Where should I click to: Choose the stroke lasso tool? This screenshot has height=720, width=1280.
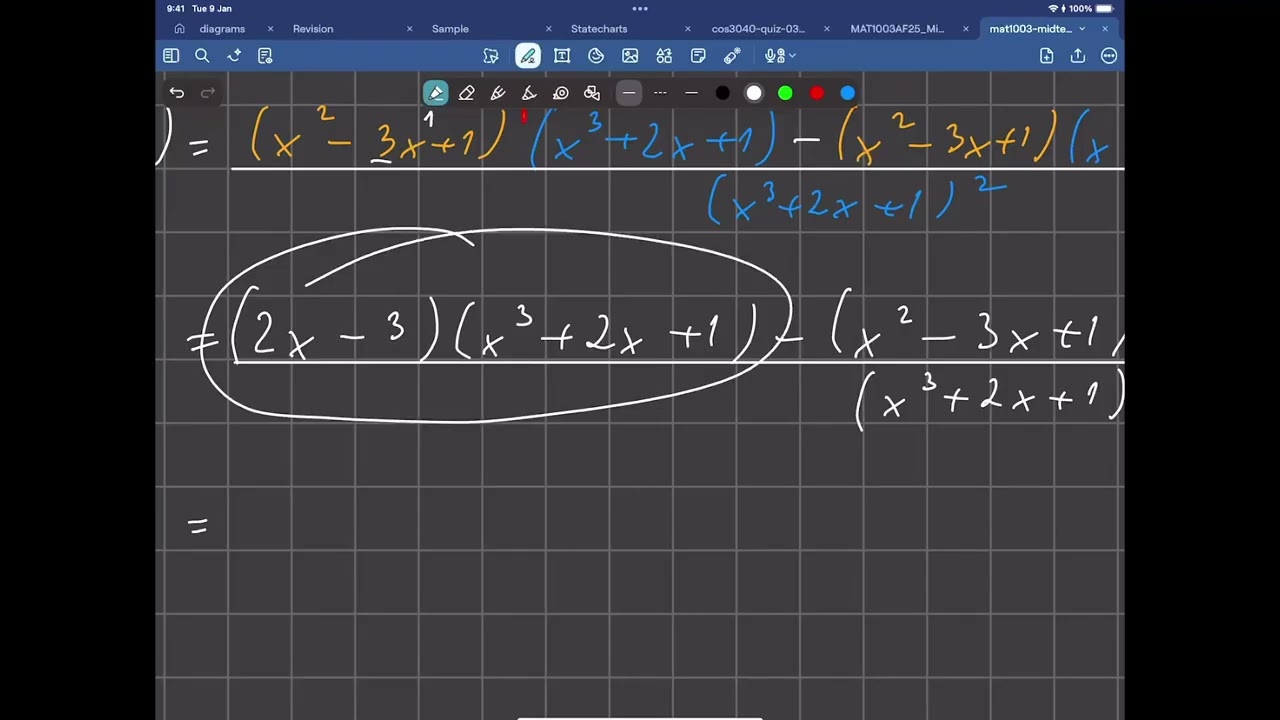point(592,93)
